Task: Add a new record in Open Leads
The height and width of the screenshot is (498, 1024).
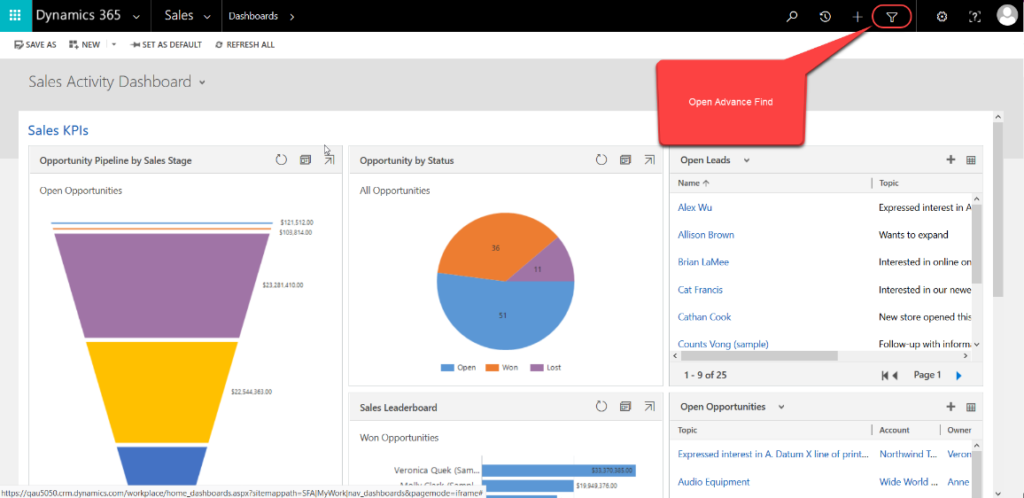Action: (x=951, y=160)
